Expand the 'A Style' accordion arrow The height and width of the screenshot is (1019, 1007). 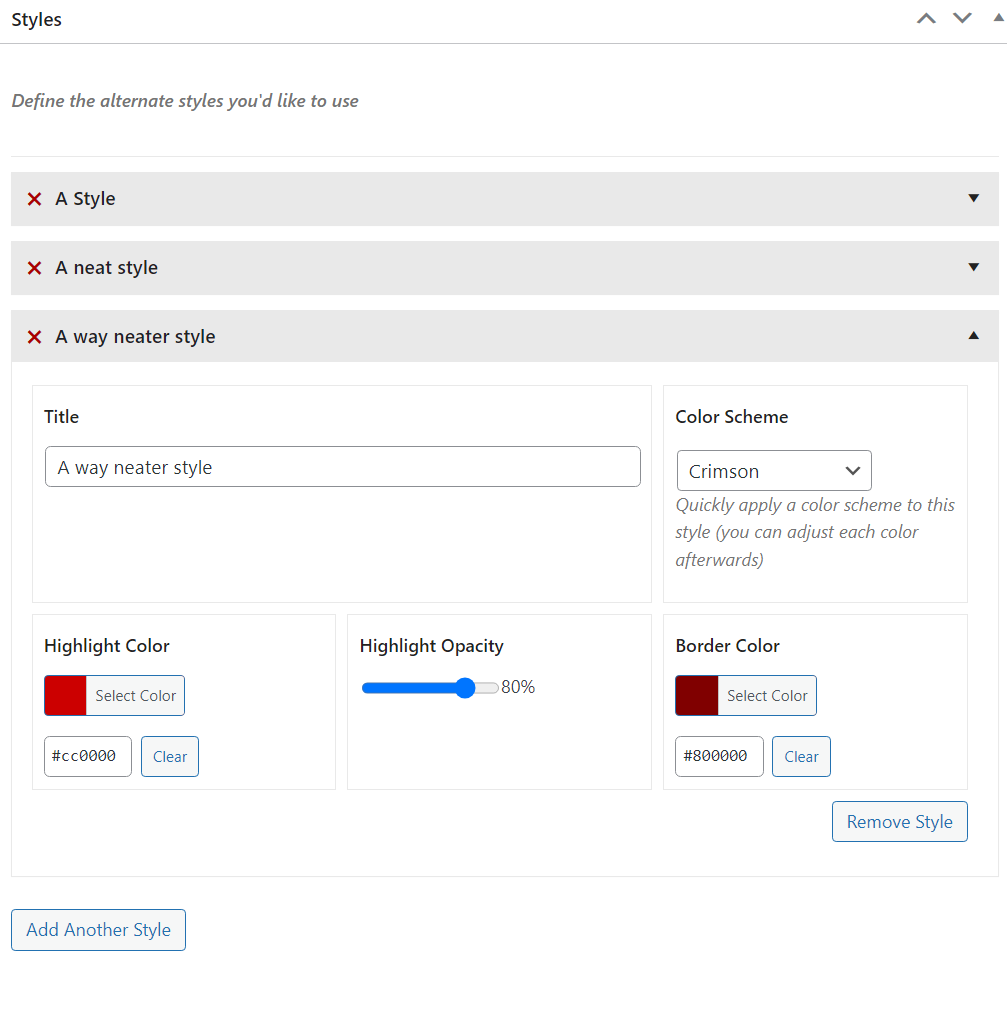pyautogui.click(x=973, y=198)
